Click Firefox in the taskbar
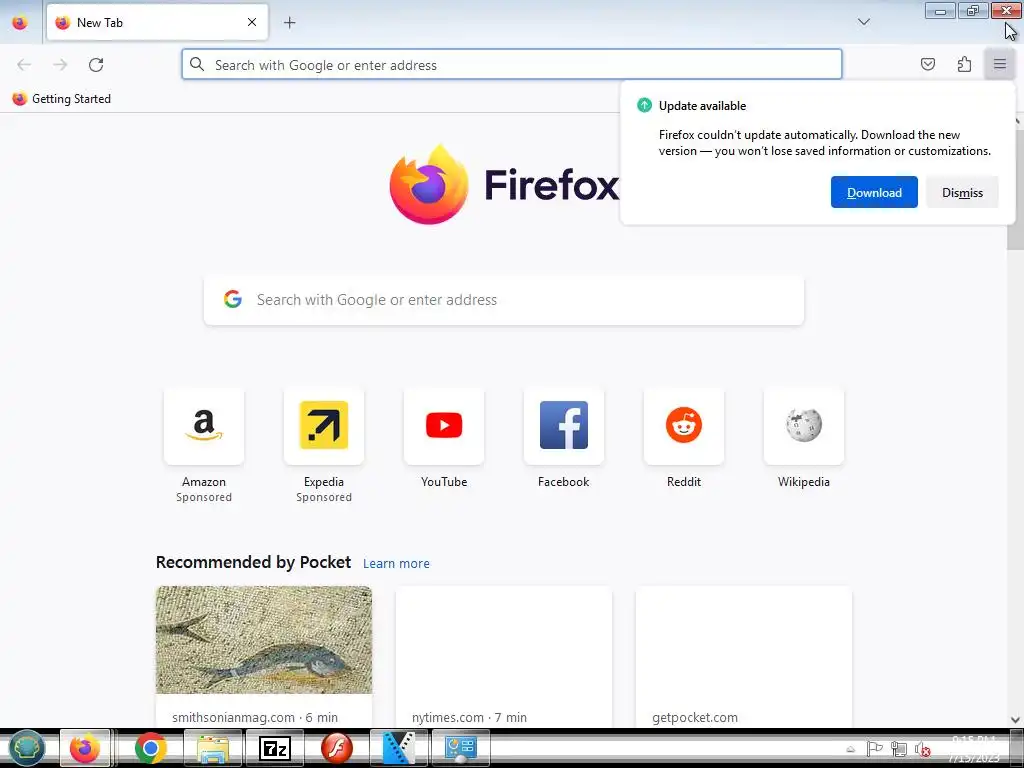This screenshot has width=1024, height=768. coord(85,748)
